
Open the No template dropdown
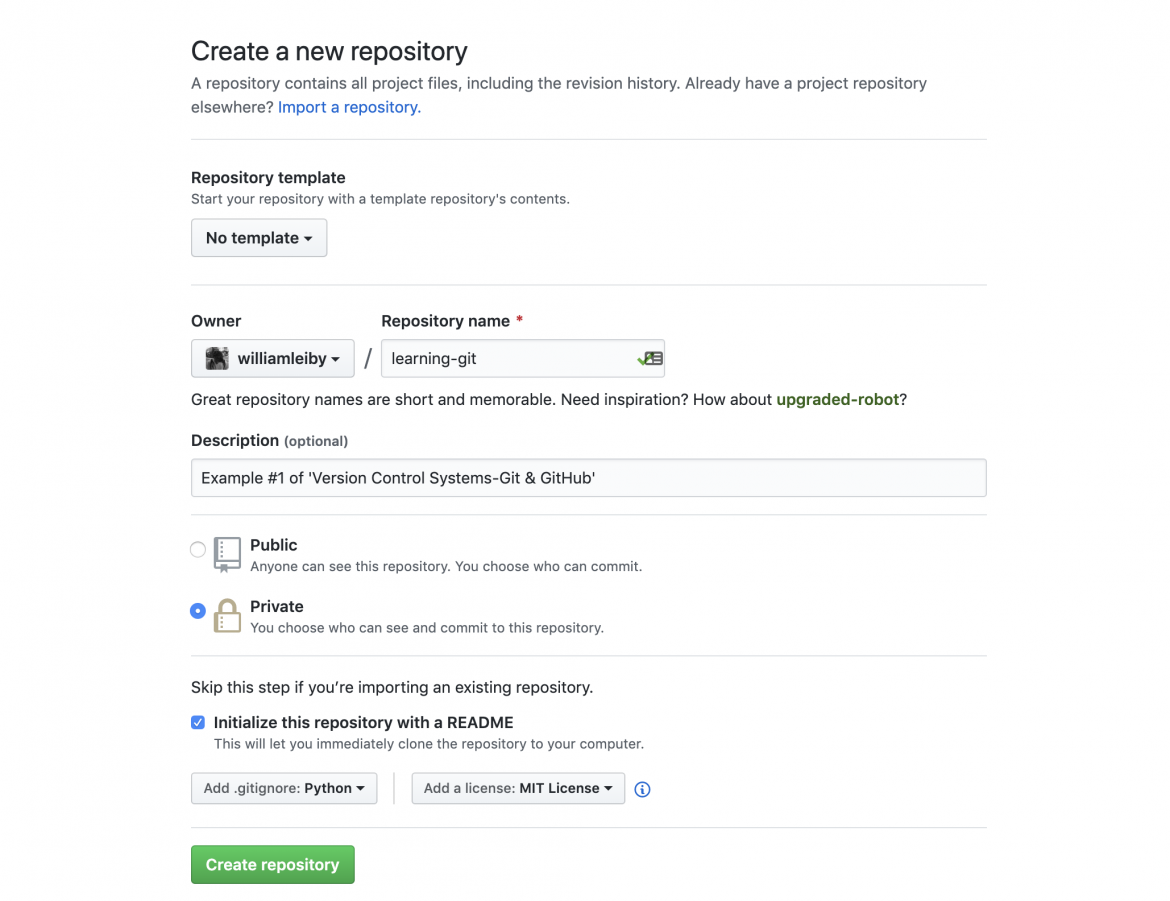(x=259, y=238)
